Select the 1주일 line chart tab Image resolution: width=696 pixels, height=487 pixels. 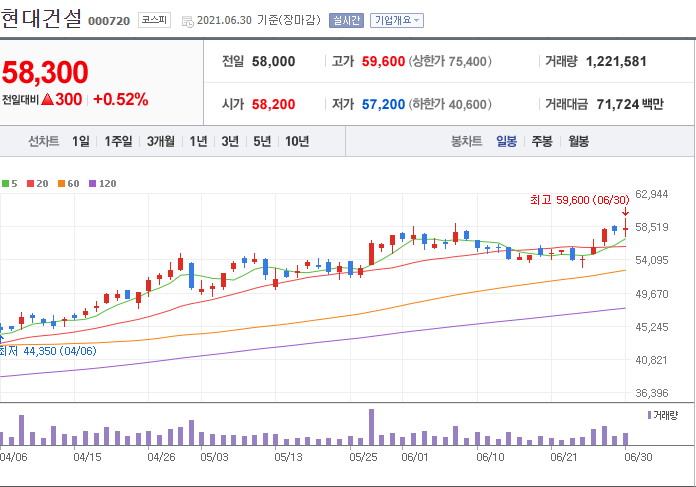118,141
